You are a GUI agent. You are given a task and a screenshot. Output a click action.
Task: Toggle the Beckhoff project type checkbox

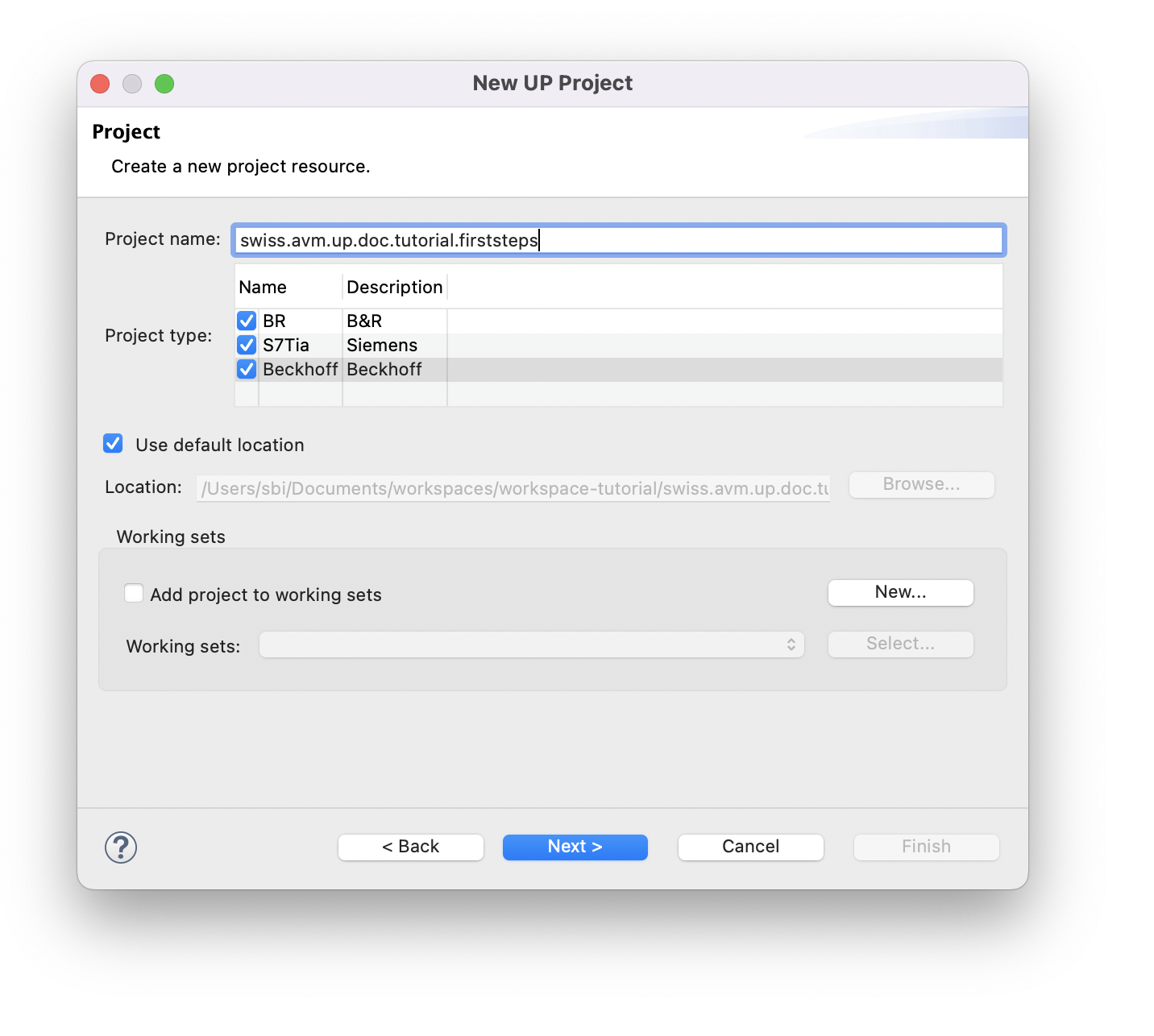(x=247, y=369)
